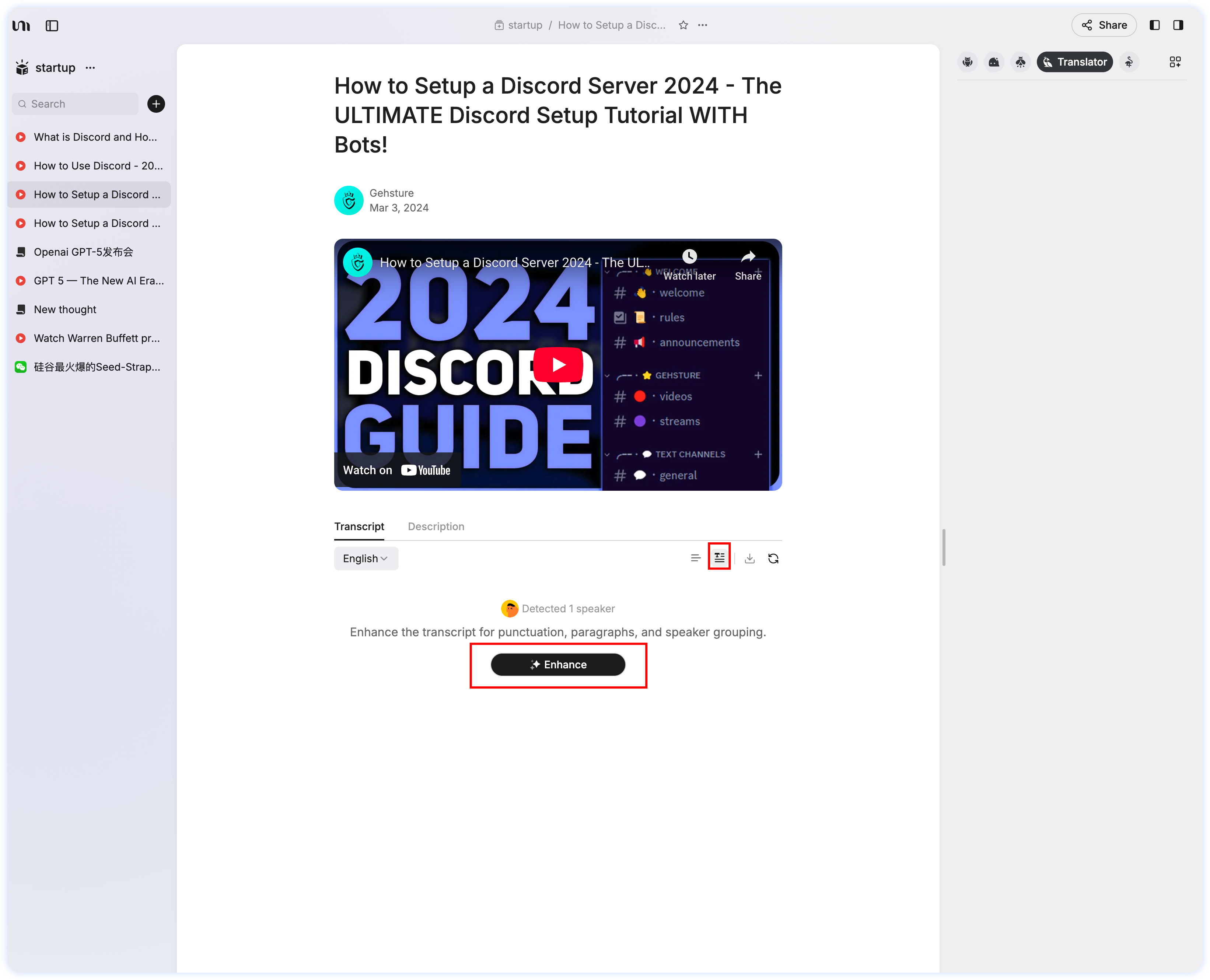
Task: Click the Share button
Action: pos(1104,25)
